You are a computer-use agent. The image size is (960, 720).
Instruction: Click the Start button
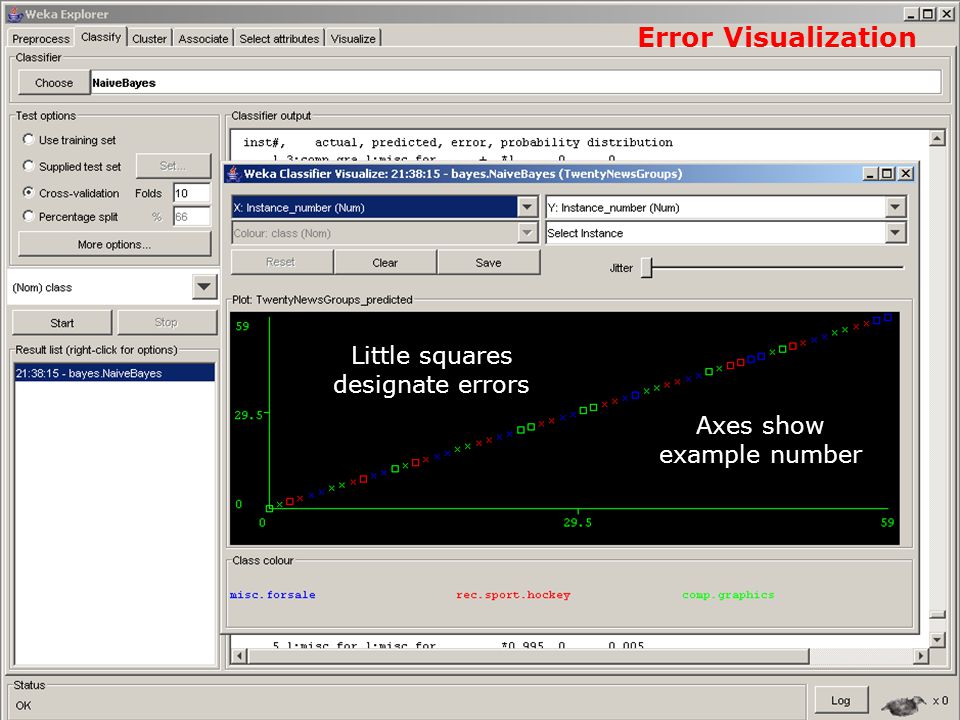click(x=62, y=323)
